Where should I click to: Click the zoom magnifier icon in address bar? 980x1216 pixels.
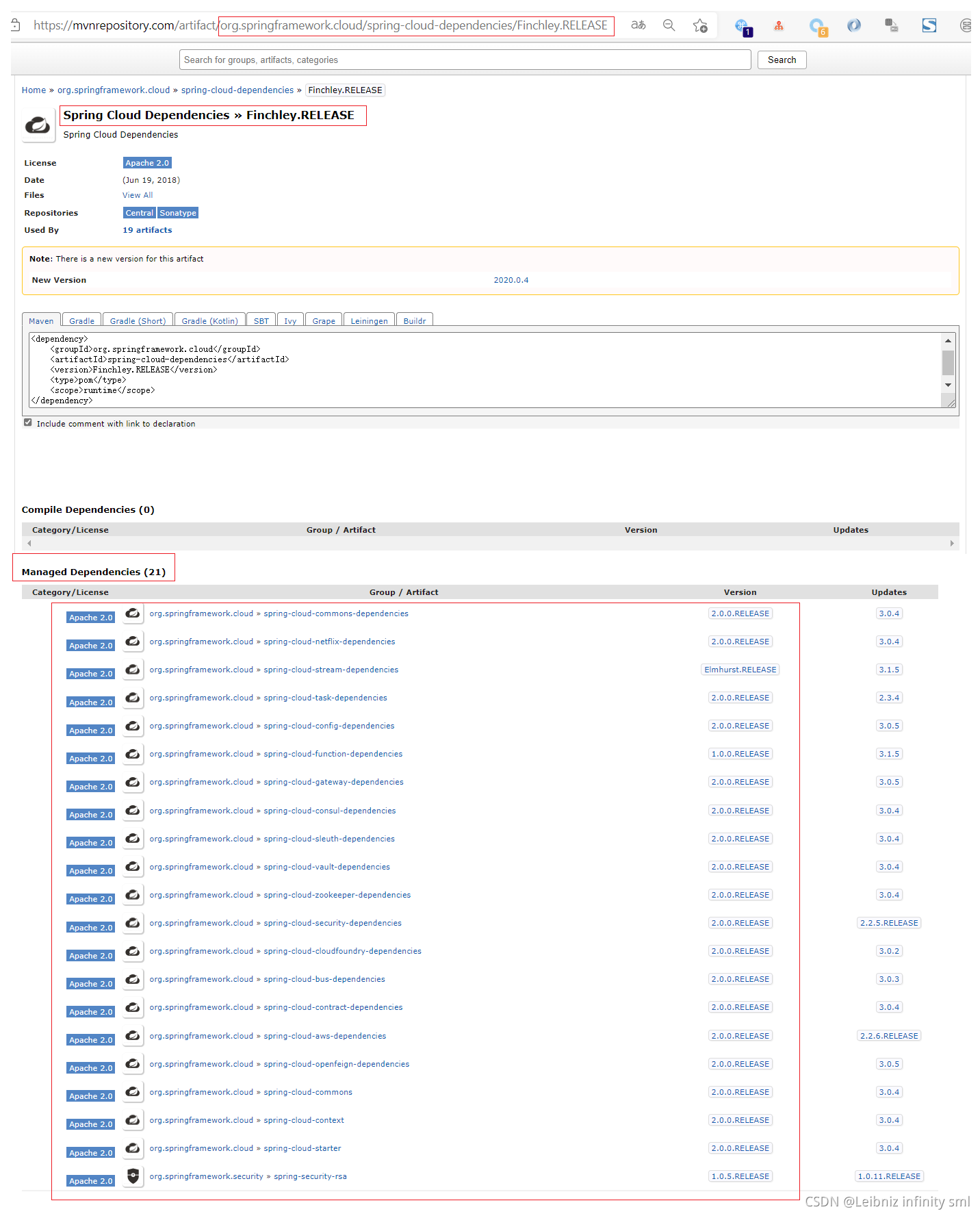(669, 25)
